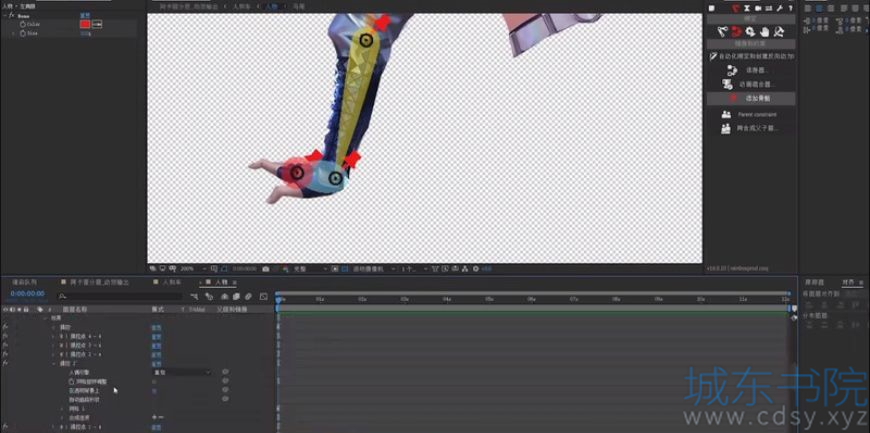This screenshot has width=870, height=433.
Task: Open the puppet engine dropdown
Action: [x=182, y=372]
